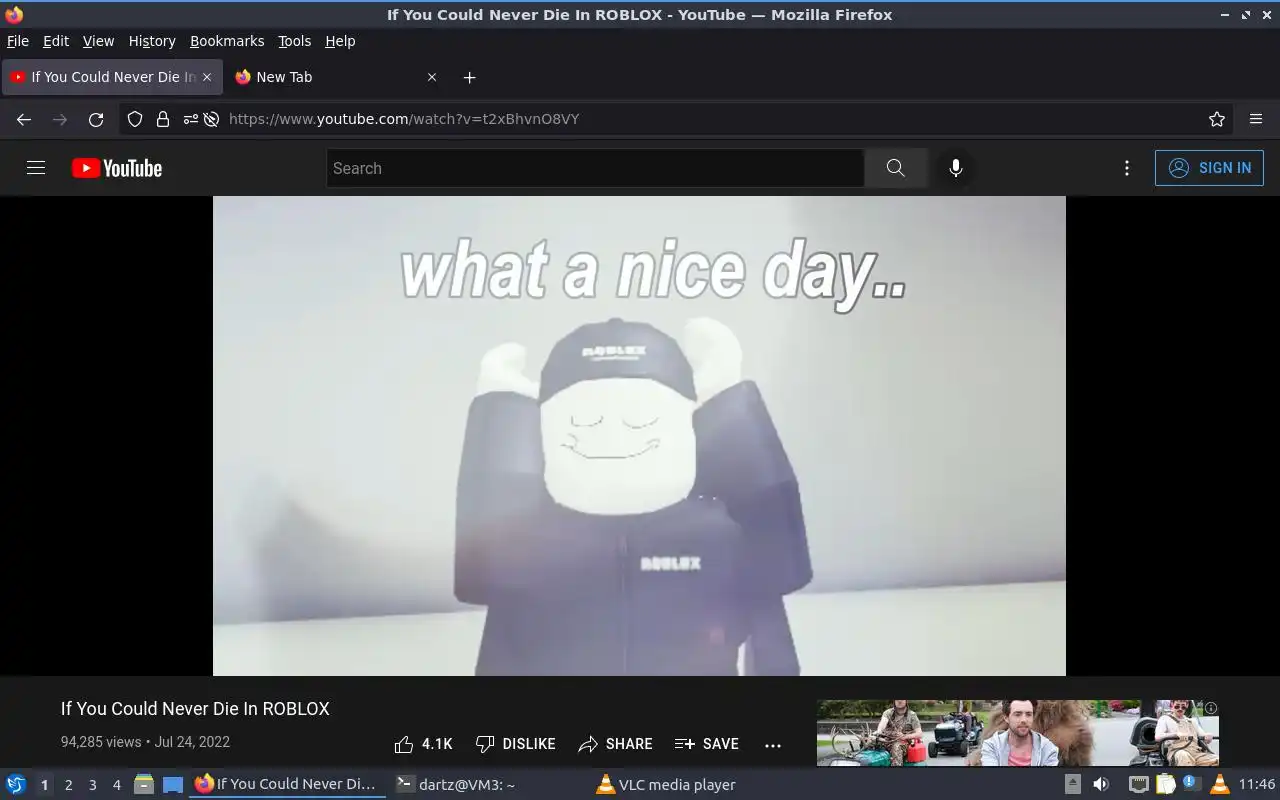Switch to the New Tab tab
The image size is (1280, 800).
coord(337,77)
